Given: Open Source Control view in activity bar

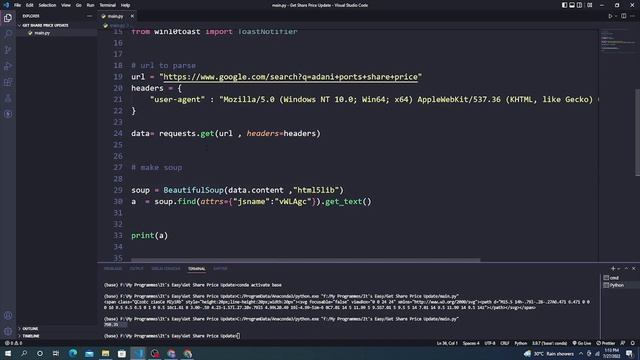Looking at the screenshot, I should click(x=8, y=50).
